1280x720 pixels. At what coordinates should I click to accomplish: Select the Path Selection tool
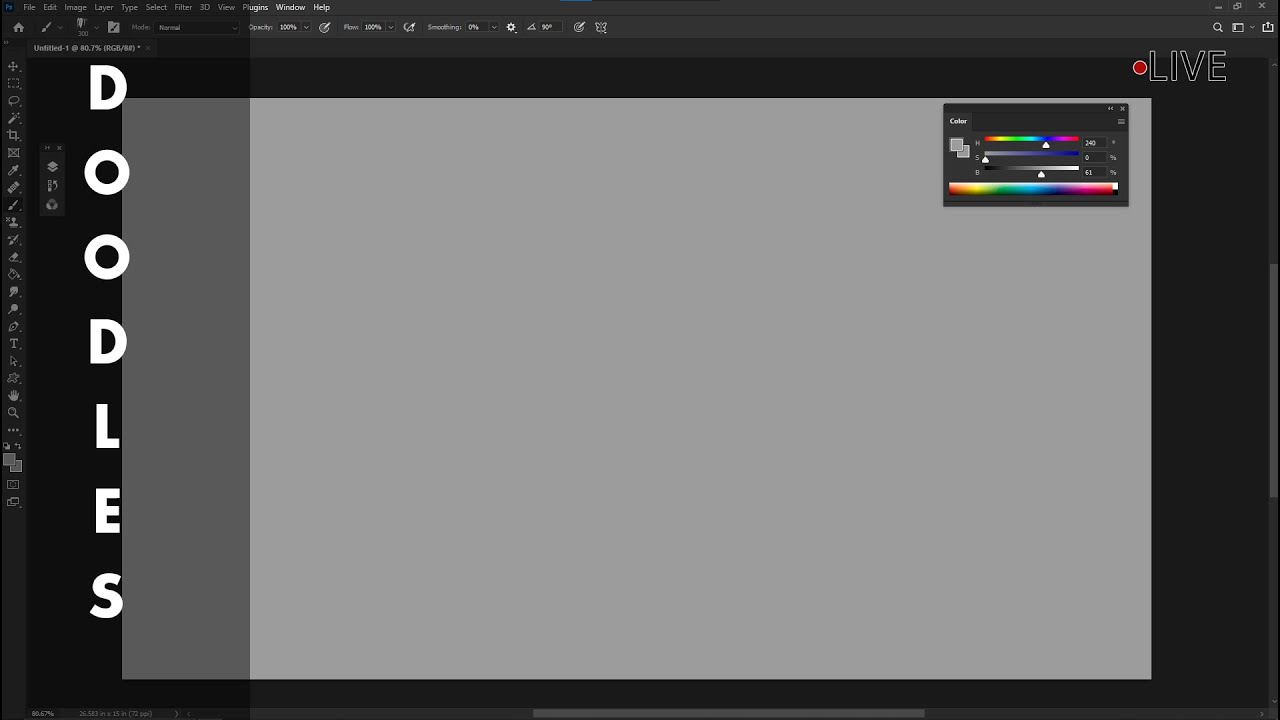[x=13, y=361]
